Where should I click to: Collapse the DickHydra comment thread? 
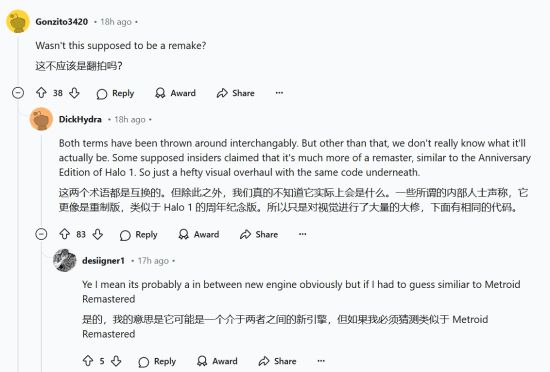click(41, 234)
